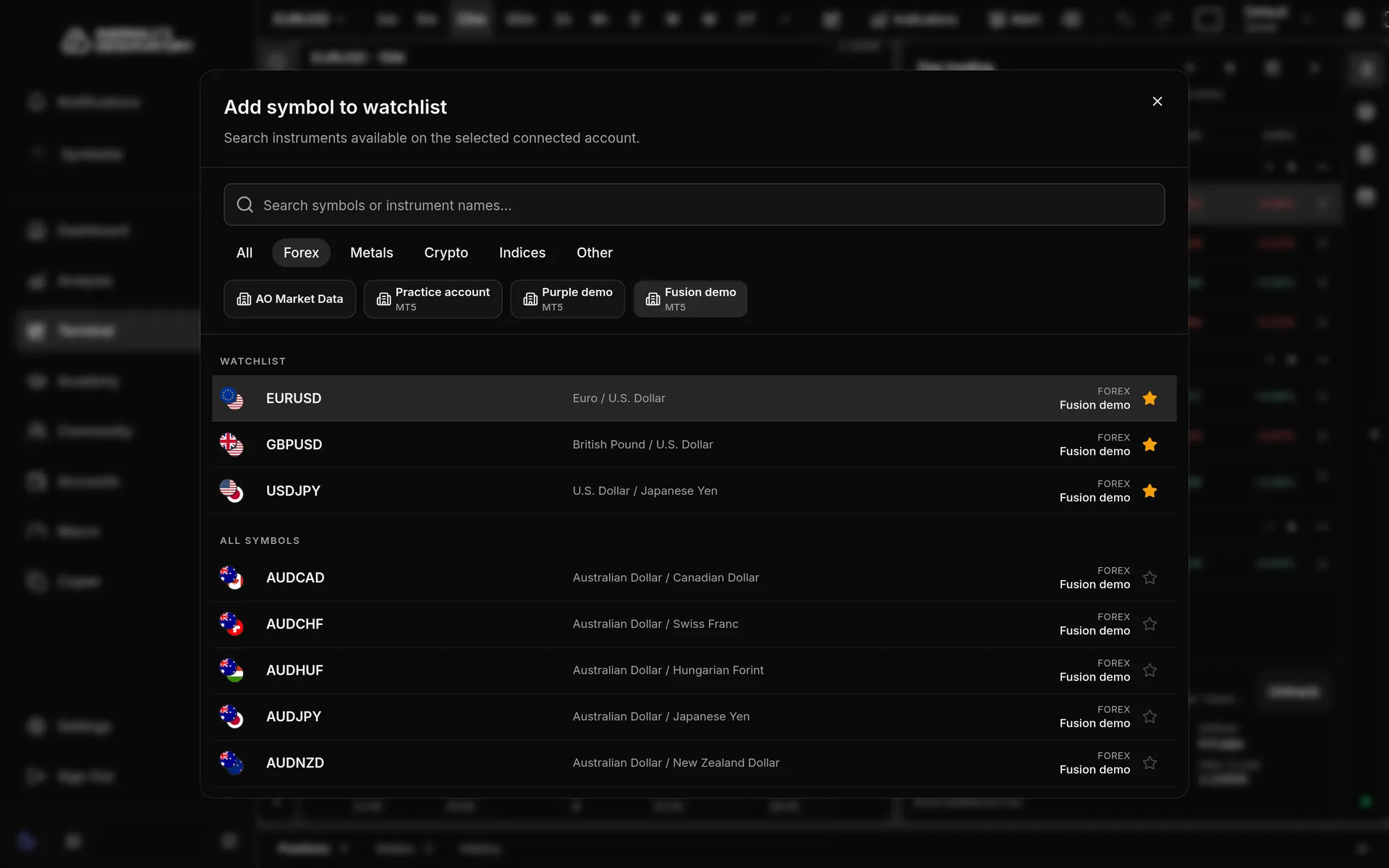This screenshot has height=868, width=1389.
Task: Select the GBPUSD symbol name
Action: [x=294, y=445]
